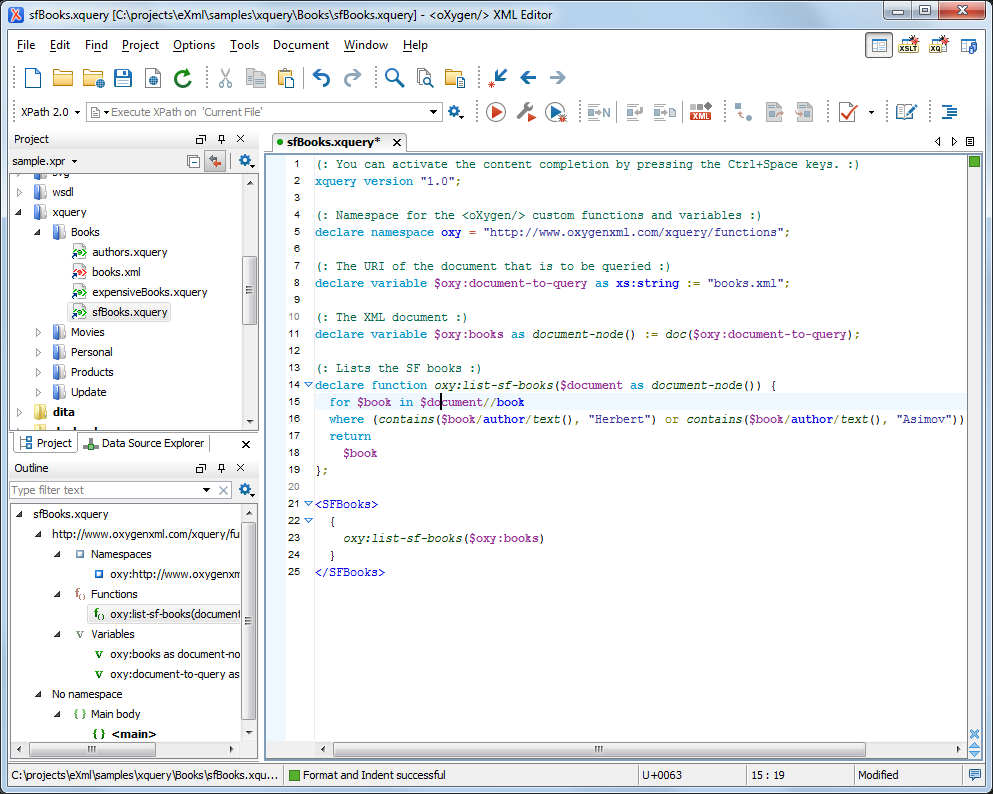Open Outline filter history dropdown
Viewport: 993px width, 794px height.
(x=206, y=489)
